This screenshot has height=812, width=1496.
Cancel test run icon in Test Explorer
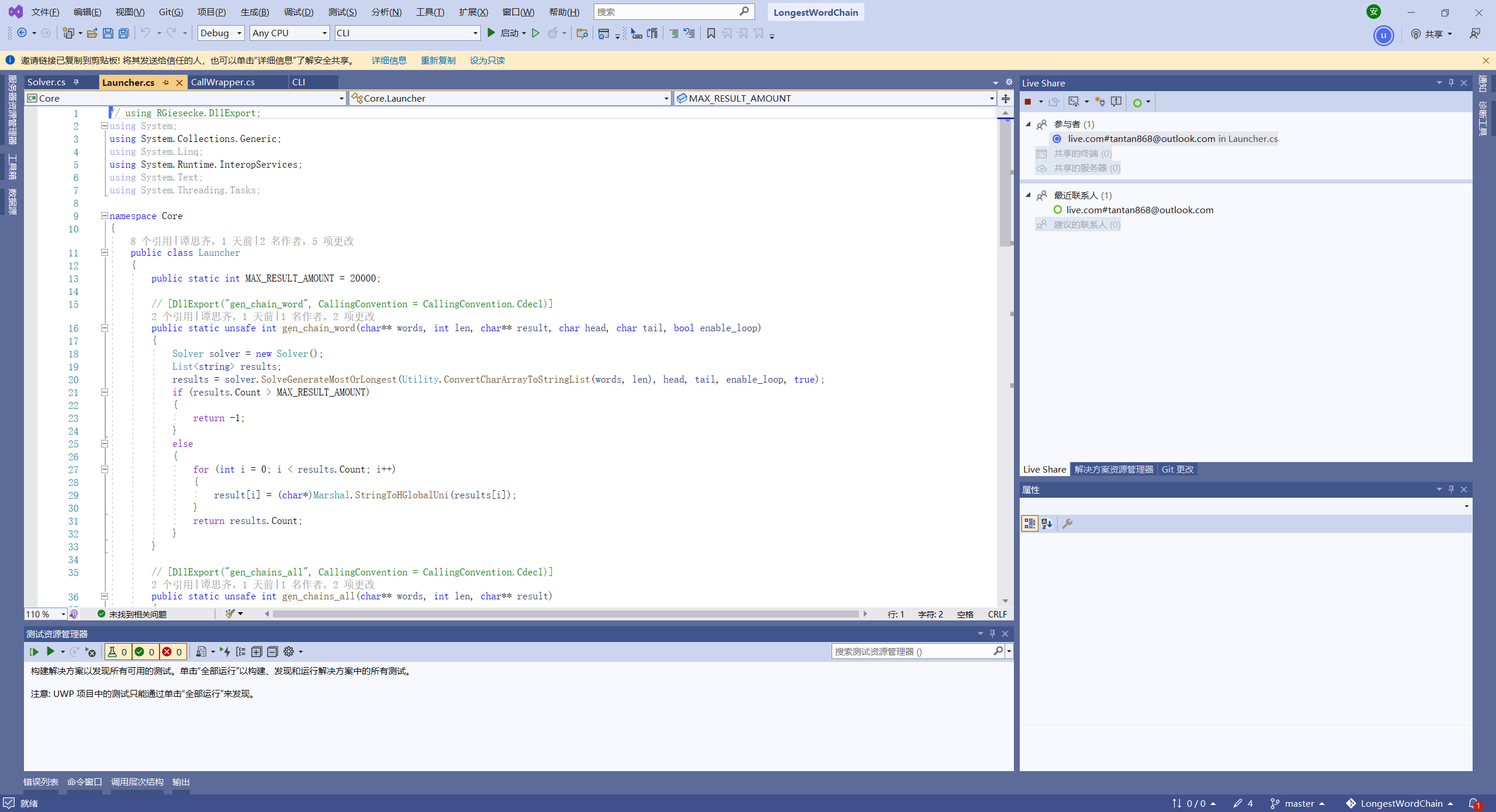click(90, 651)
